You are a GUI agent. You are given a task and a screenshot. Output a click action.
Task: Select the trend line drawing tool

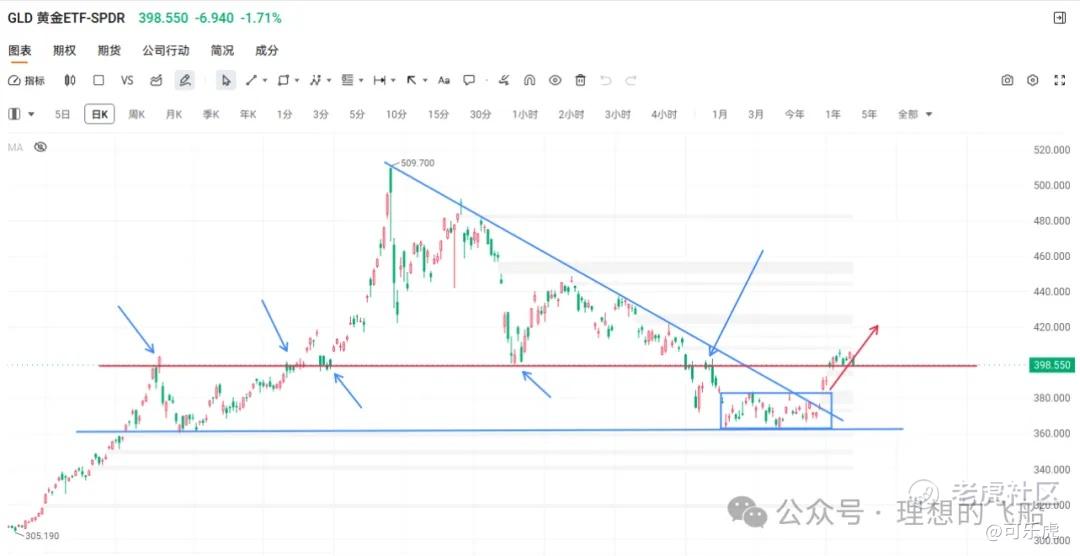(x=251, y=81)
